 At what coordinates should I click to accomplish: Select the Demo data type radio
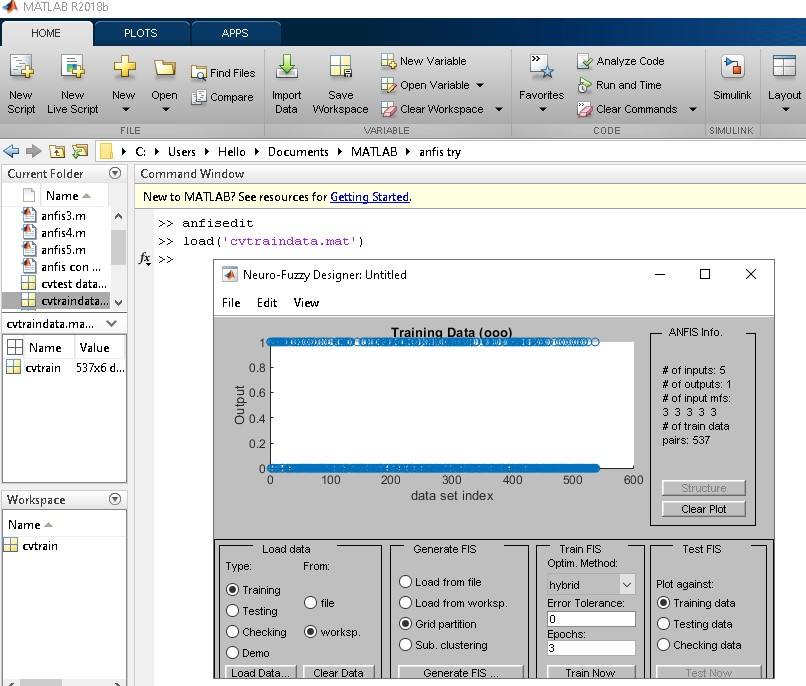coord(232,653)
